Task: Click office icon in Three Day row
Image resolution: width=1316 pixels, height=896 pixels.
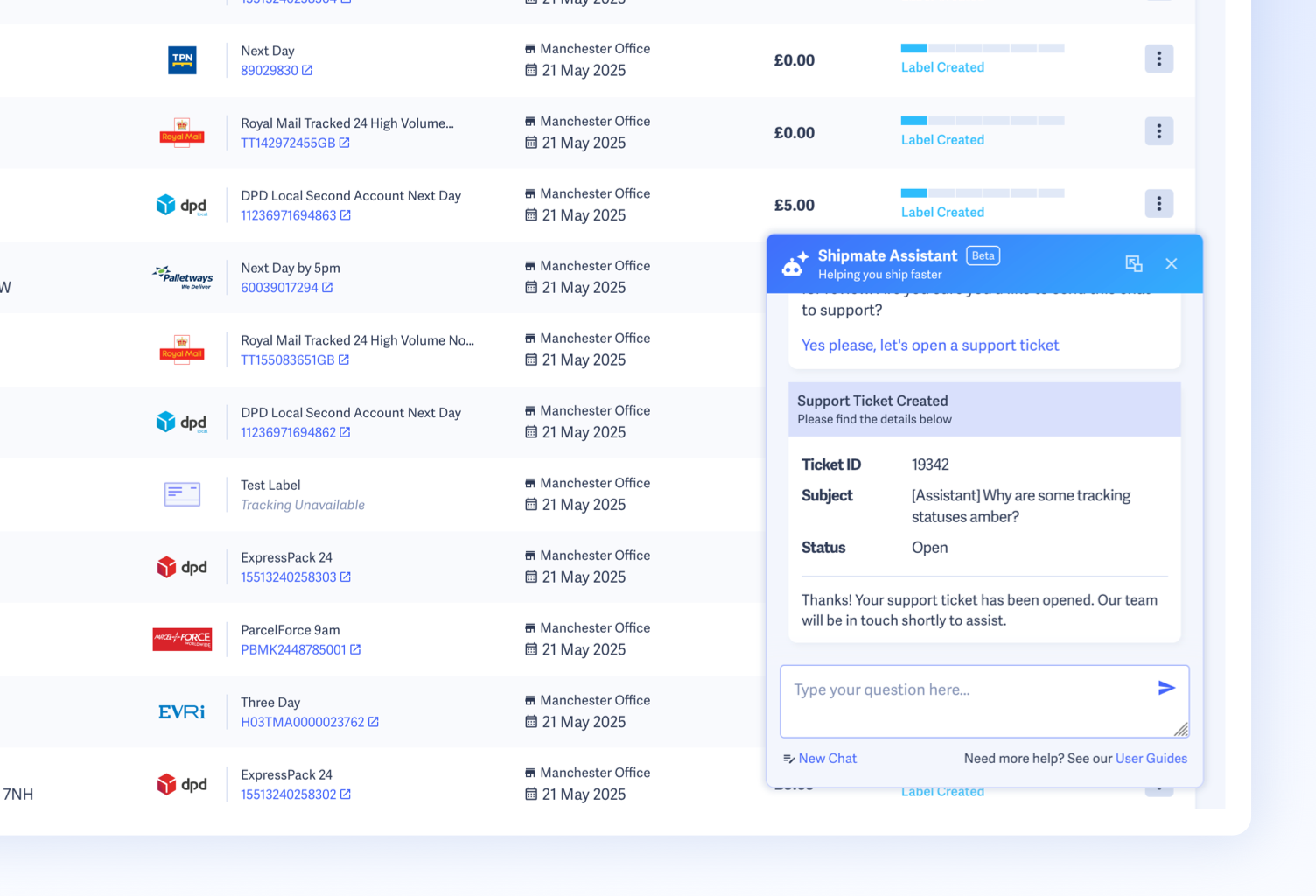Action: (530, 700)
